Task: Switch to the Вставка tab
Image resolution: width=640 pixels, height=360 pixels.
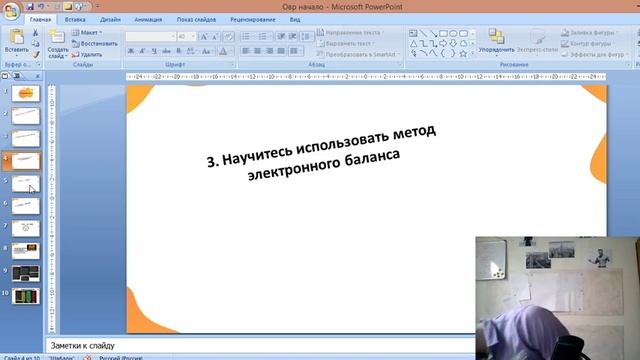Action: [x=75, y=20]
